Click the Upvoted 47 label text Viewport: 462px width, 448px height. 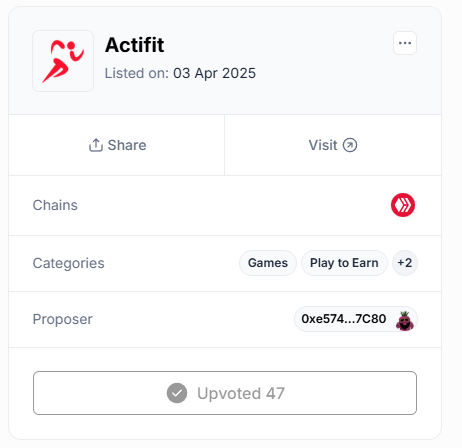[241, 393]
